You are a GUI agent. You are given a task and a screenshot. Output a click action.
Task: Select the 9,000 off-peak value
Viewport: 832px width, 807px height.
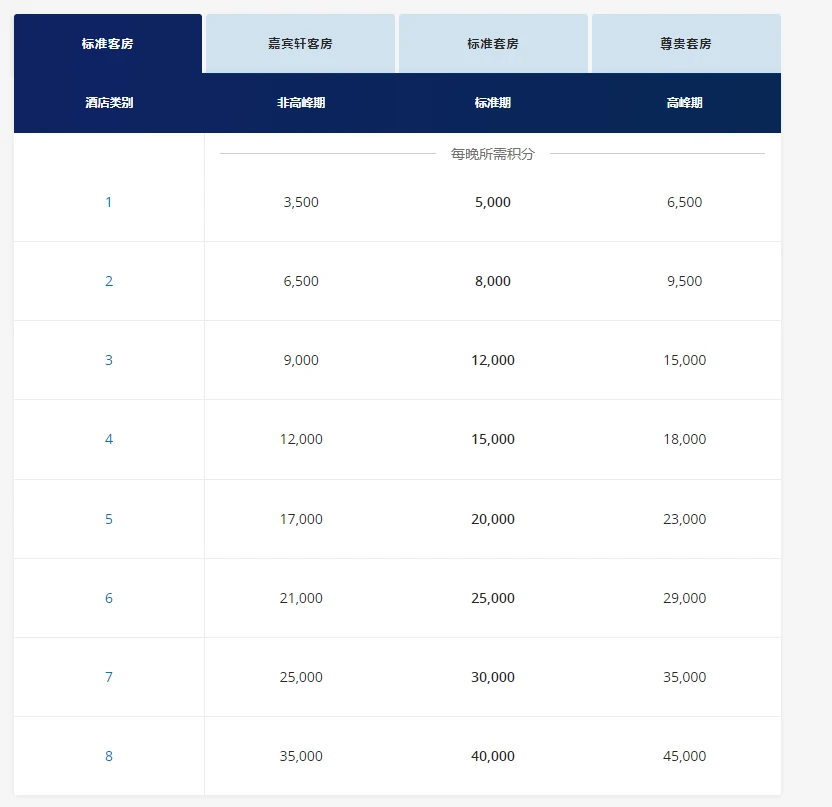[x=301, y=360]
